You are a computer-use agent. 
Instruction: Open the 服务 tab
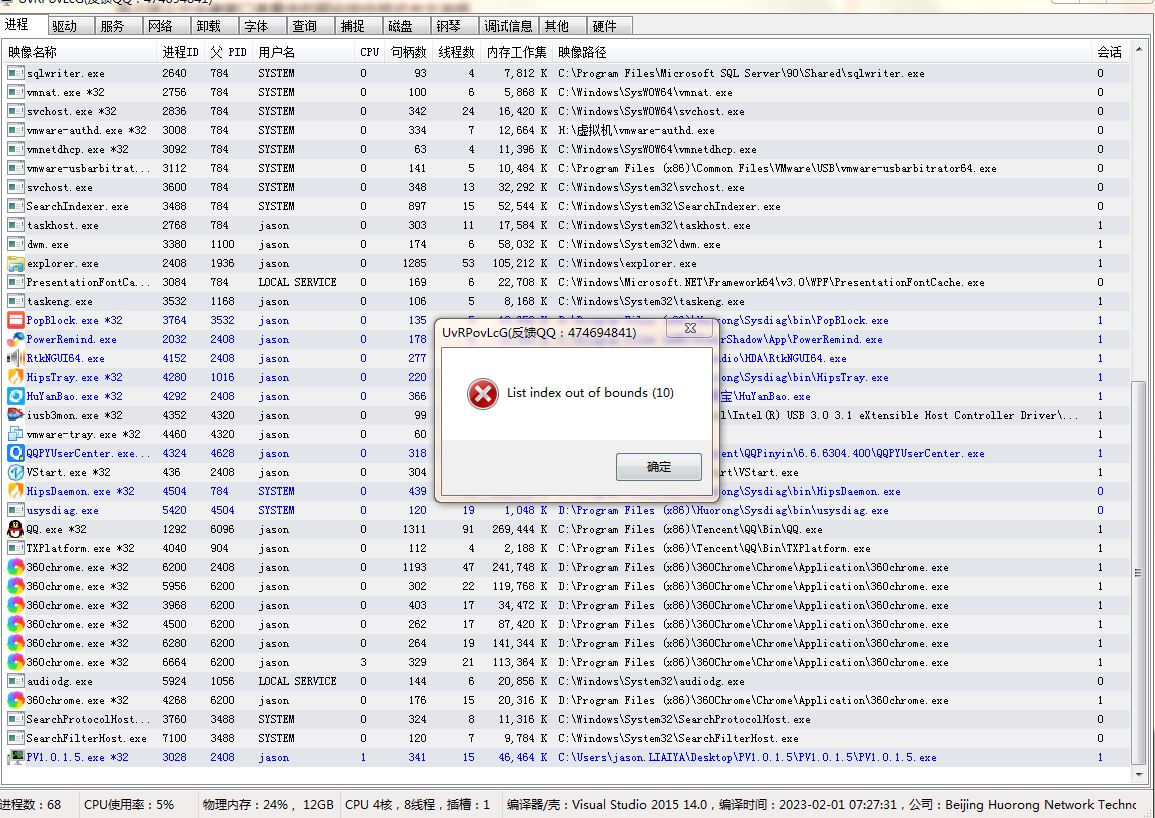(118, 26)
